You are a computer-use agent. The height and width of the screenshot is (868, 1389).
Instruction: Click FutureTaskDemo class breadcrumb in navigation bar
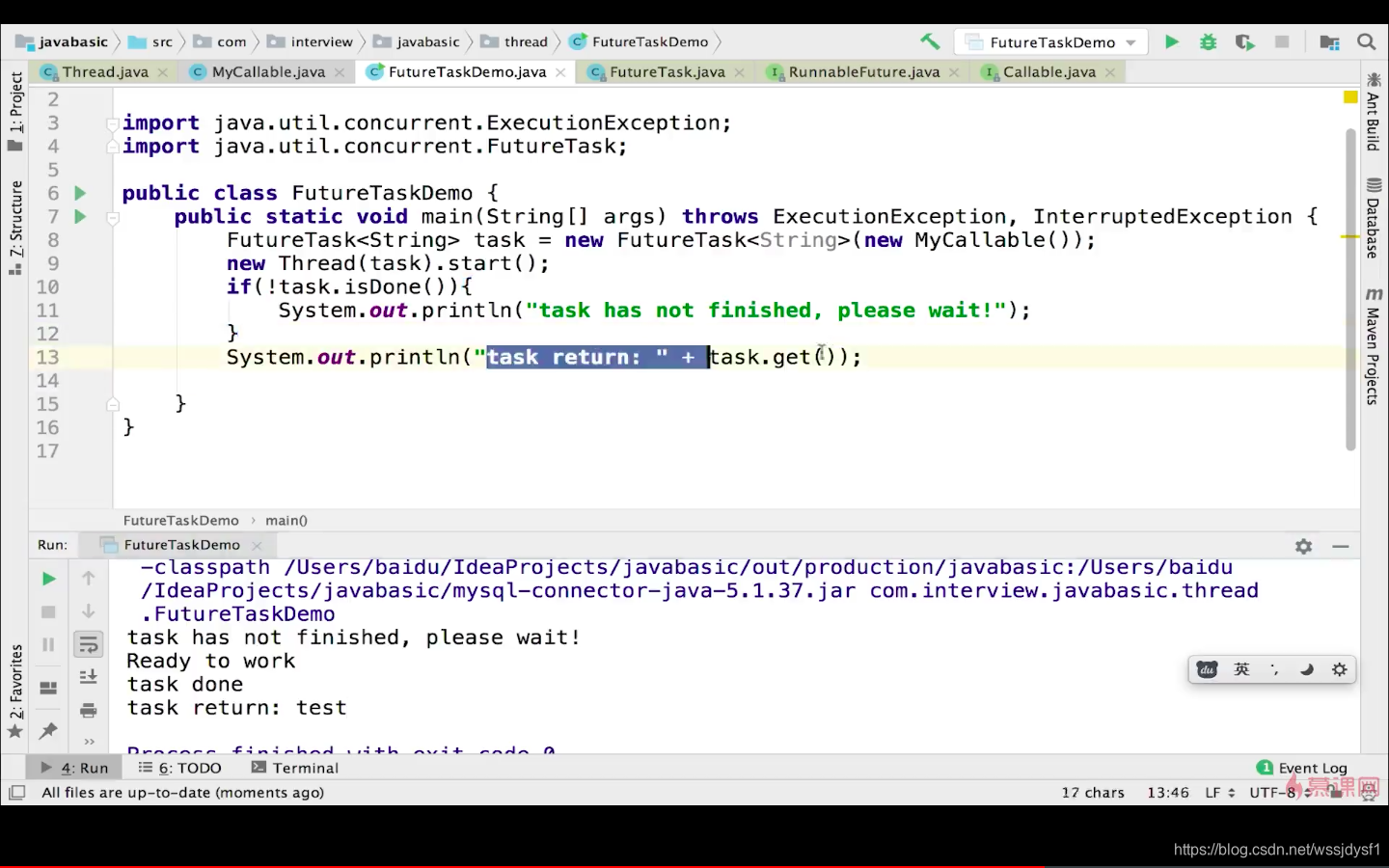pyautogui.click(x=640, y=41)
